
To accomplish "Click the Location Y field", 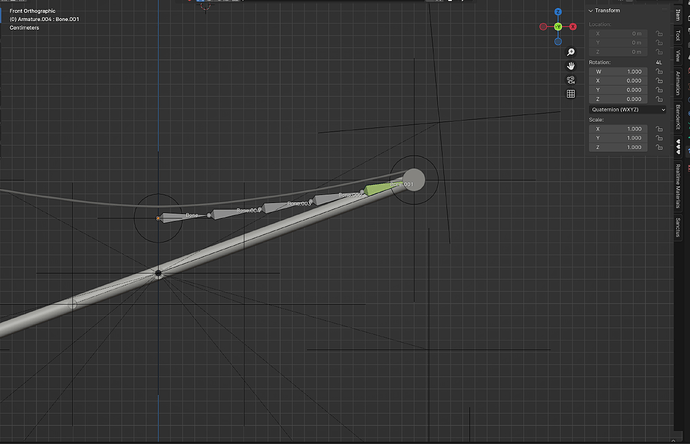I will click(618, 43).
